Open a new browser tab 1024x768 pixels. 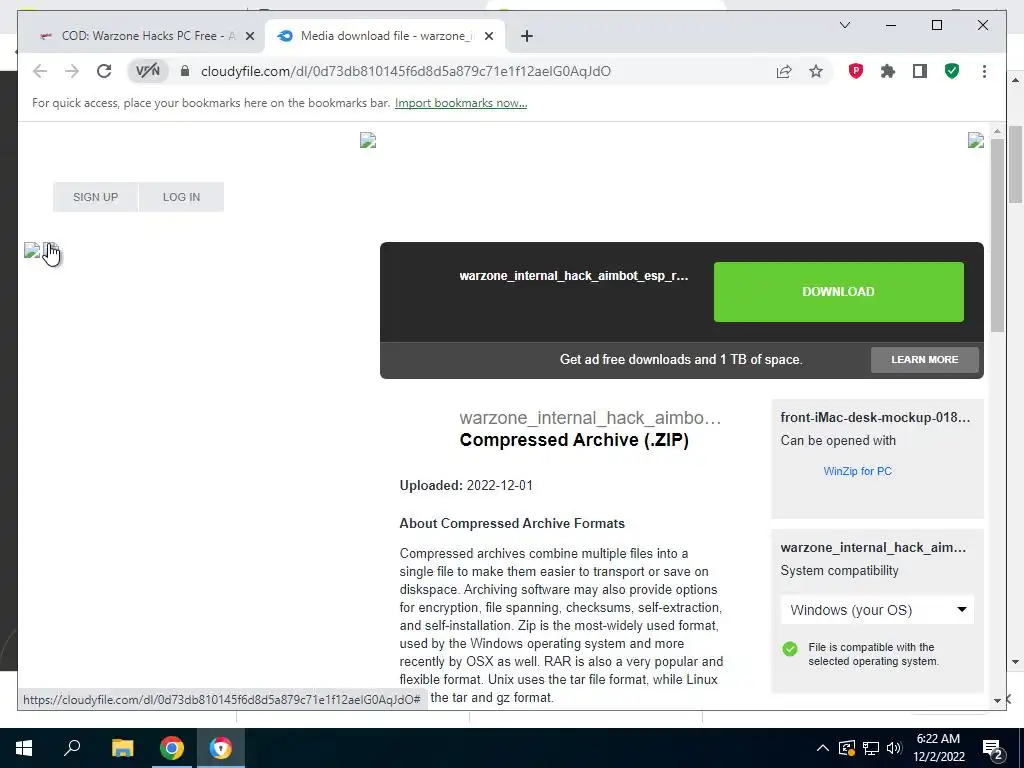click(x=527, y=36)
